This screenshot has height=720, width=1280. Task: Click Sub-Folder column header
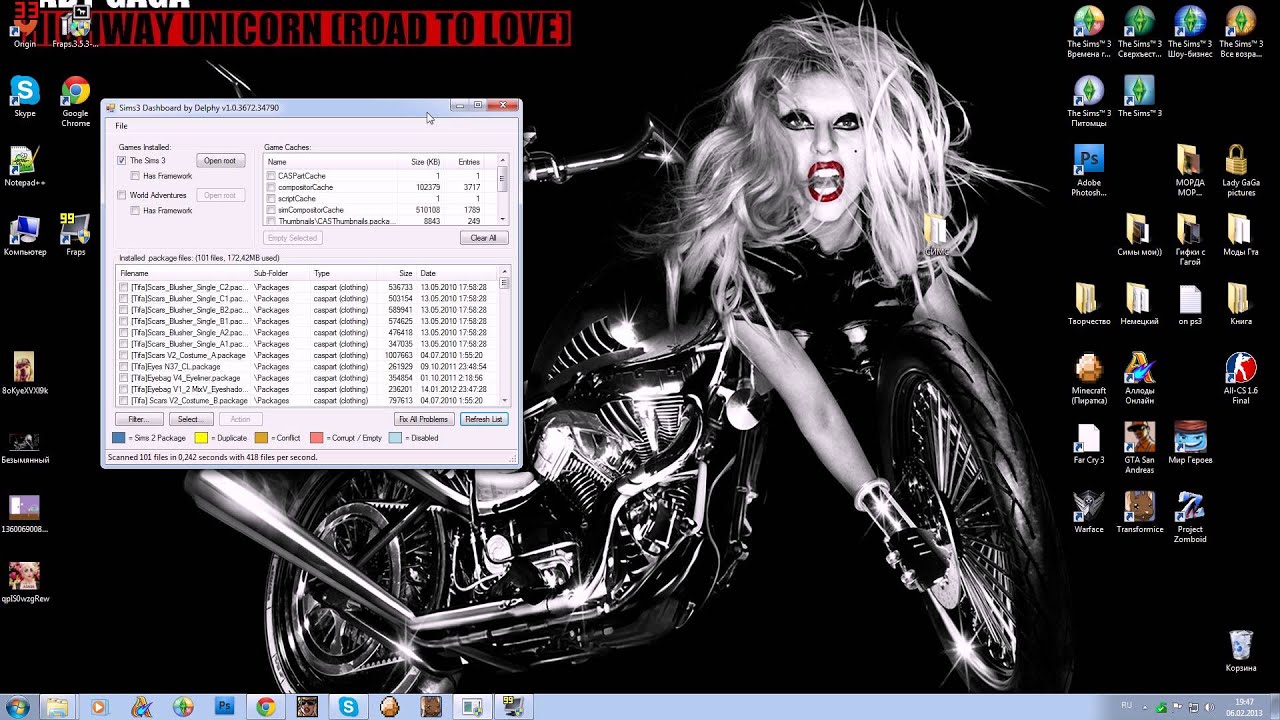point(280,273)
